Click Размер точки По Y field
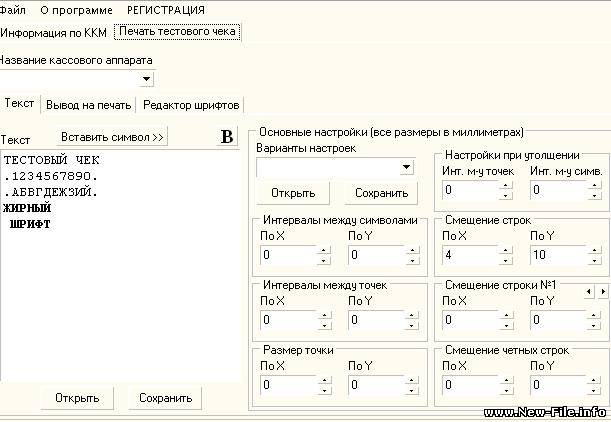 pos(376,385)
